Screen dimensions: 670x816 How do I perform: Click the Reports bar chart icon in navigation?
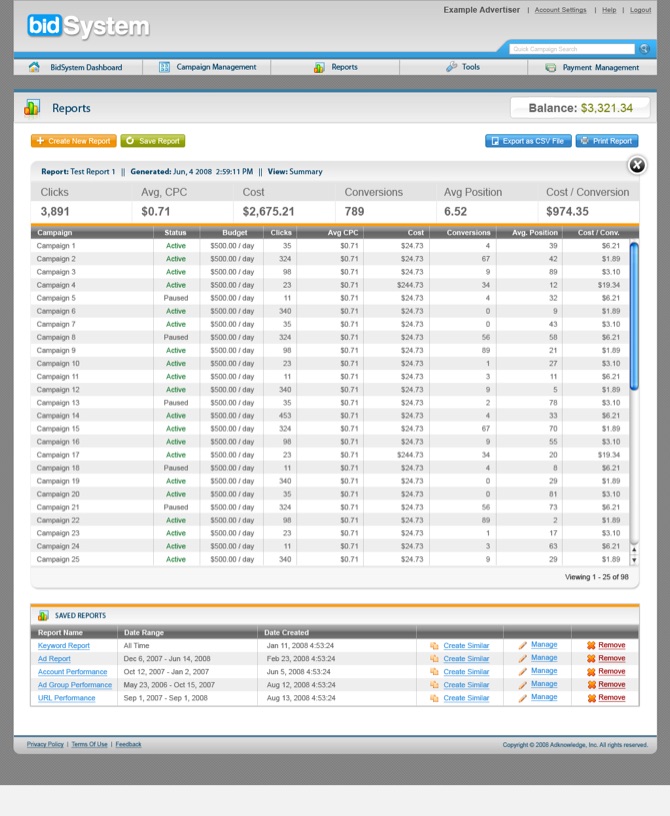(x=319, y=67)
